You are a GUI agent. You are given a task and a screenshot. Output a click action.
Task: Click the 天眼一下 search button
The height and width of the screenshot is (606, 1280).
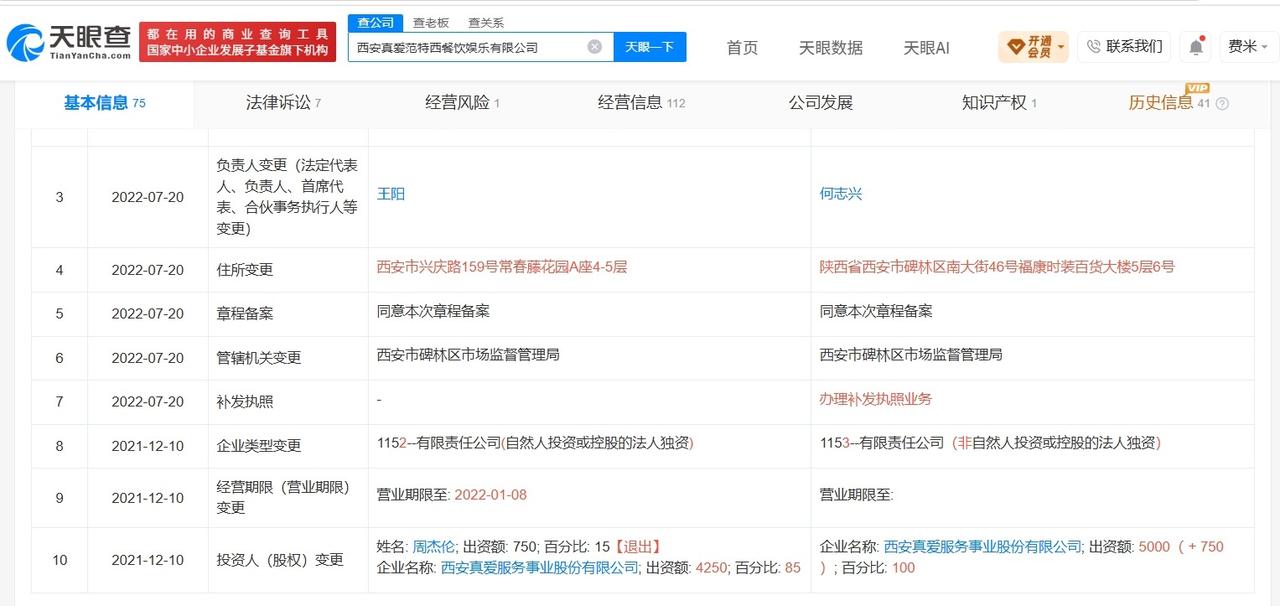pyautogui.click(x=650, y=47)
